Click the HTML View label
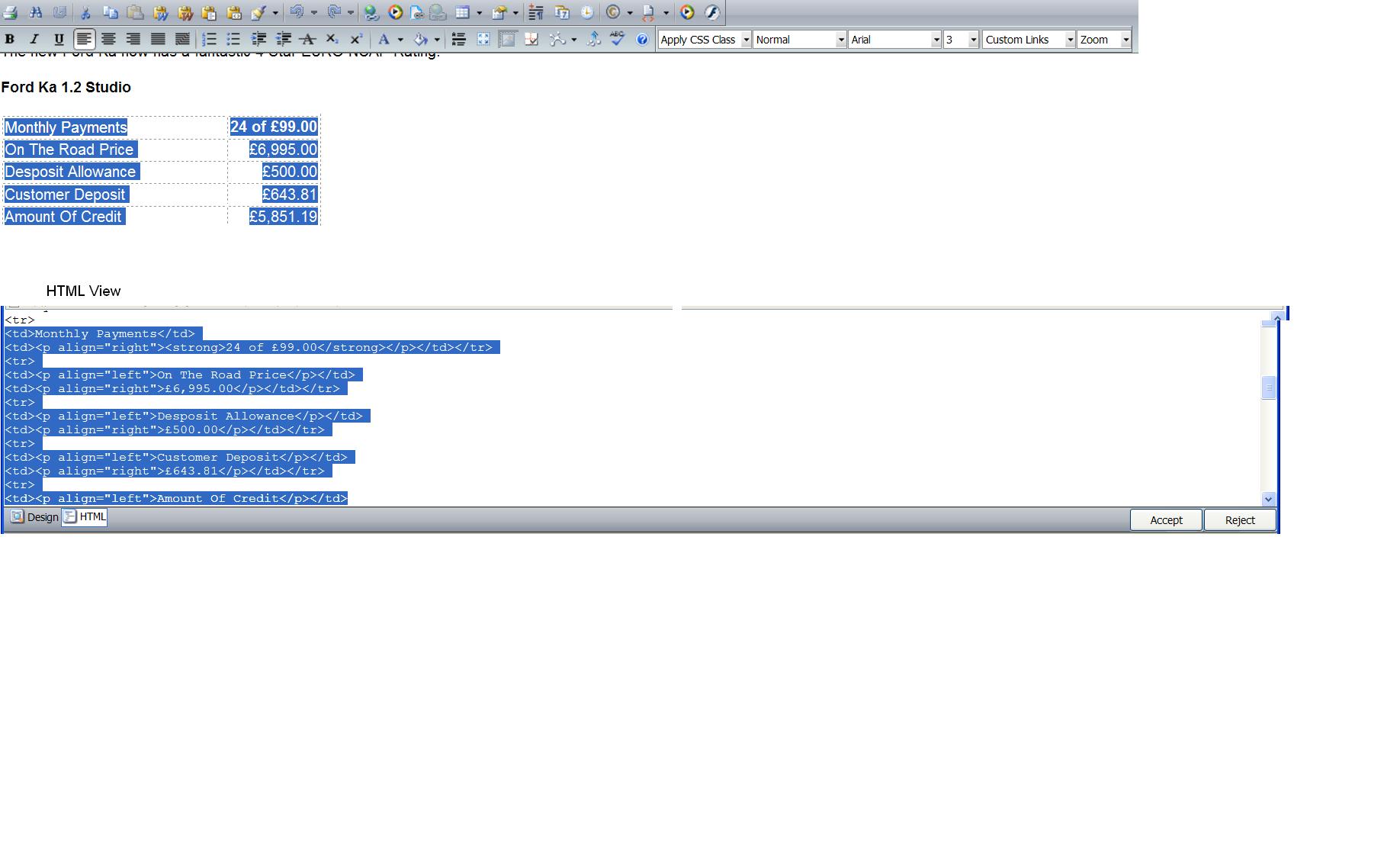Viewport: 1400px width, 849px height. [x=83, y=291]
